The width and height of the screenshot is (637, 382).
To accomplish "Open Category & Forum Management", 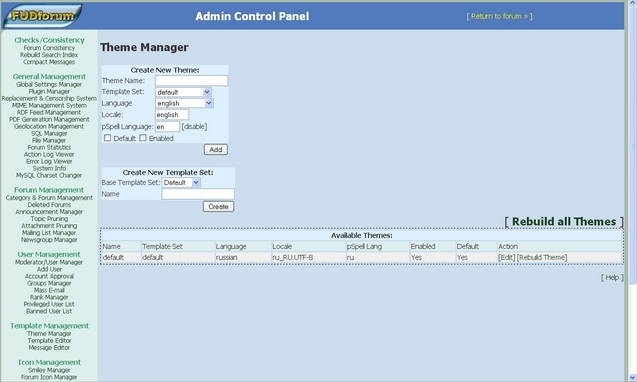I will tap(49, 198).
